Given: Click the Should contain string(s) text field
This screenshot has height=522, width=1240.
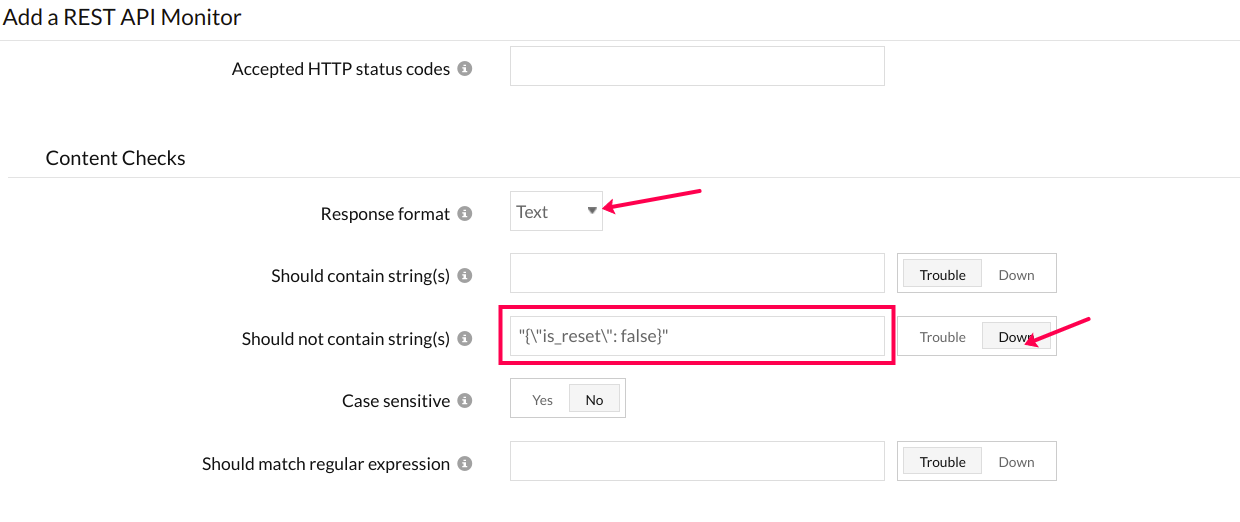Looking at the screenshot, I should pyautogui.click(x=697, y=273).
